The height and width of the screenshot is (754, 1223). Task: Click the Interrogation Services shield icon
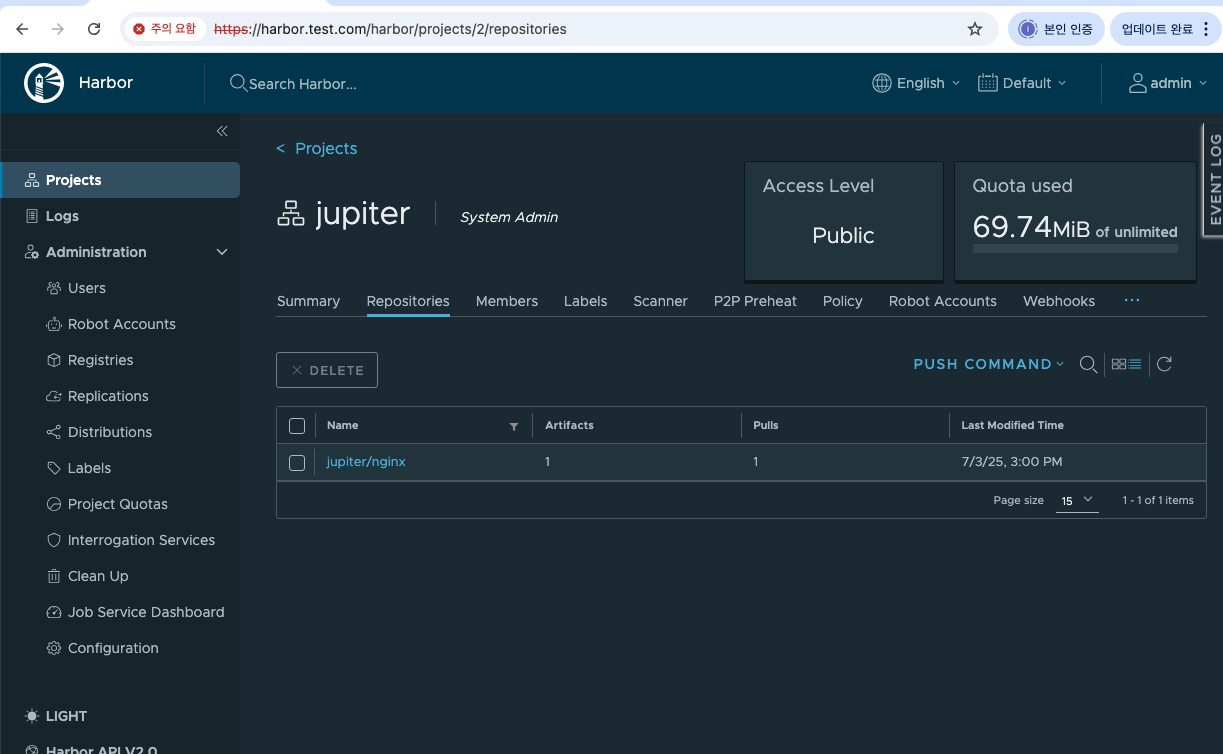(54, 540)
